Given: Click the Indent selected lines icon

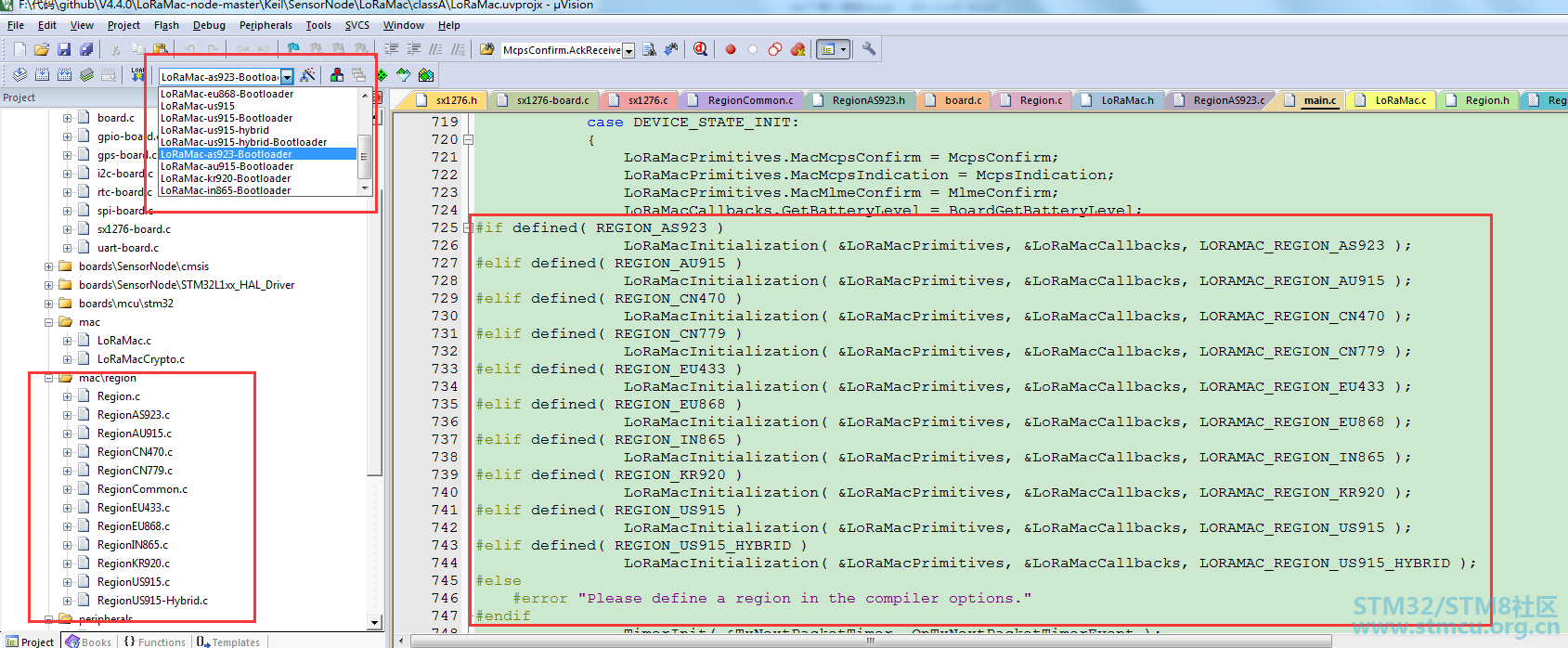Looking at the screenshot, I should click(x=391, y=49).
